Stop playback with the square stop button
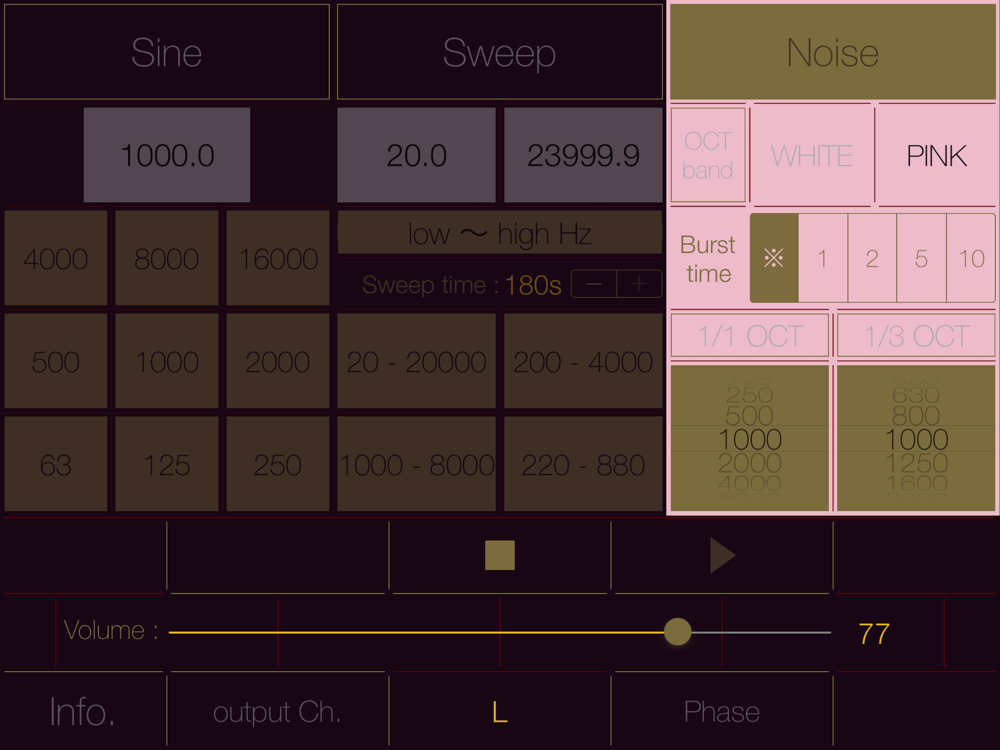The width and height of the screenshot is (1000, 750). coord(499,555)
